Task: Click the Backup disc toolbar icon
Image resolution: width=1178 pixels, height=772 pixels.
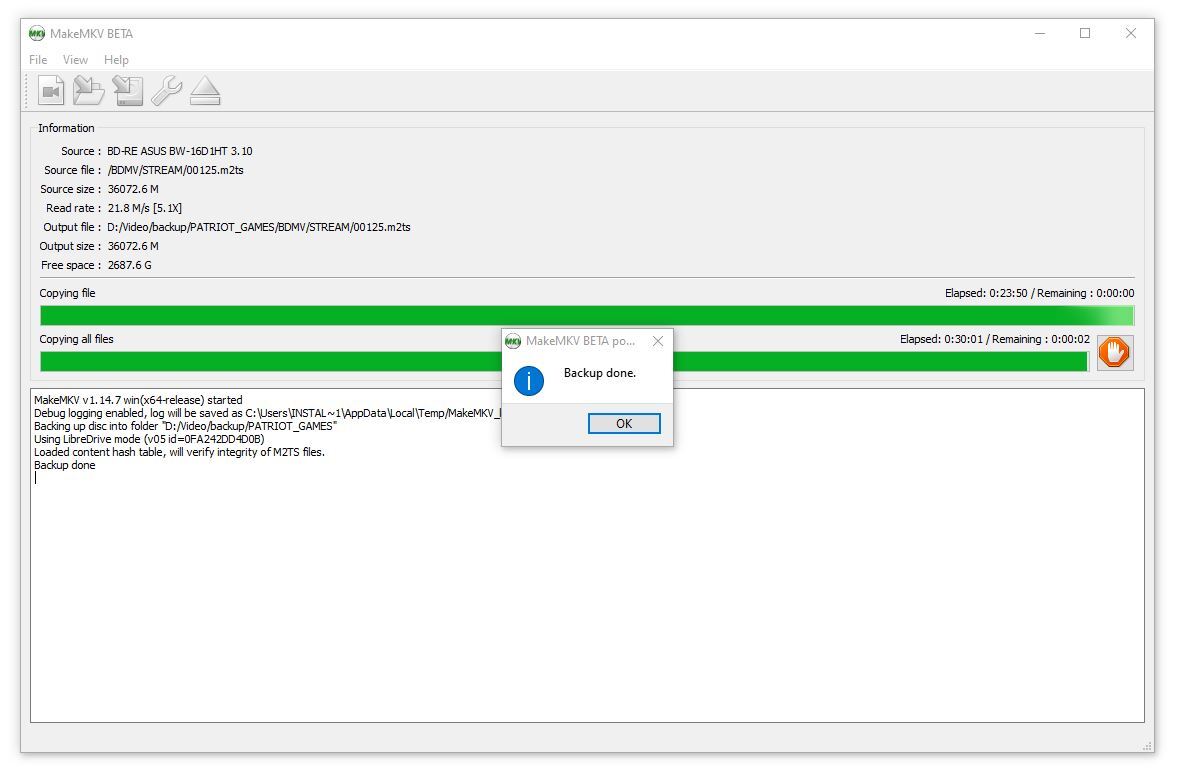Action: [128, 91]
